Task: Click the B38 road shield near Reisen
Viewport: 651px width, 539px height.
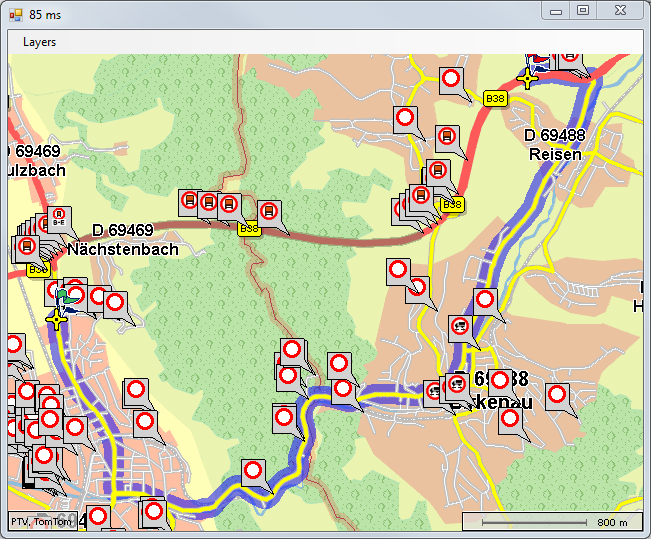Action: [494, 98]
